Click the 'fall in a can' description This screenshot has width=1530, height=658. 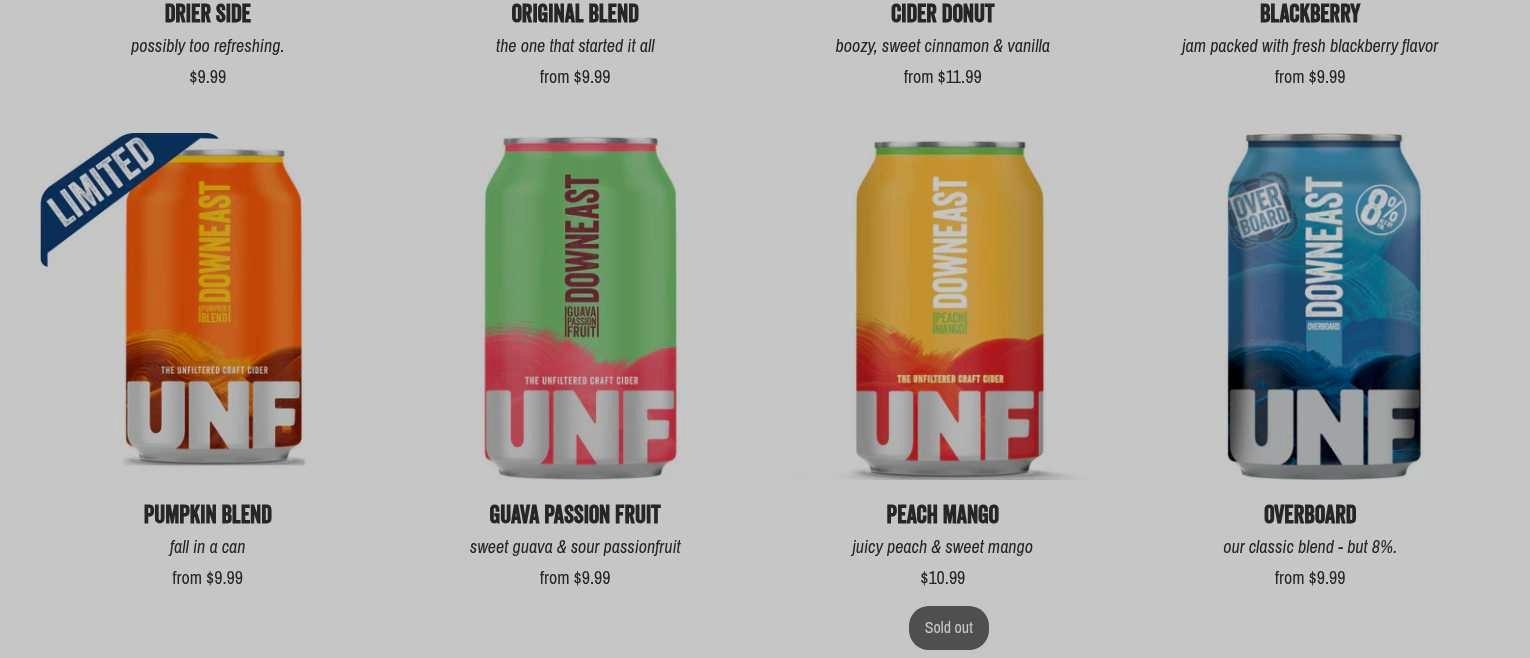click(208, 547)
